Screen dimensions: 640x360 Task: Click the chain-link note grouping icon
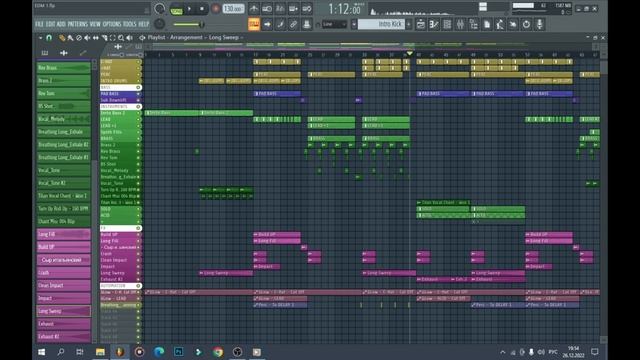click(x=293, y=24)
